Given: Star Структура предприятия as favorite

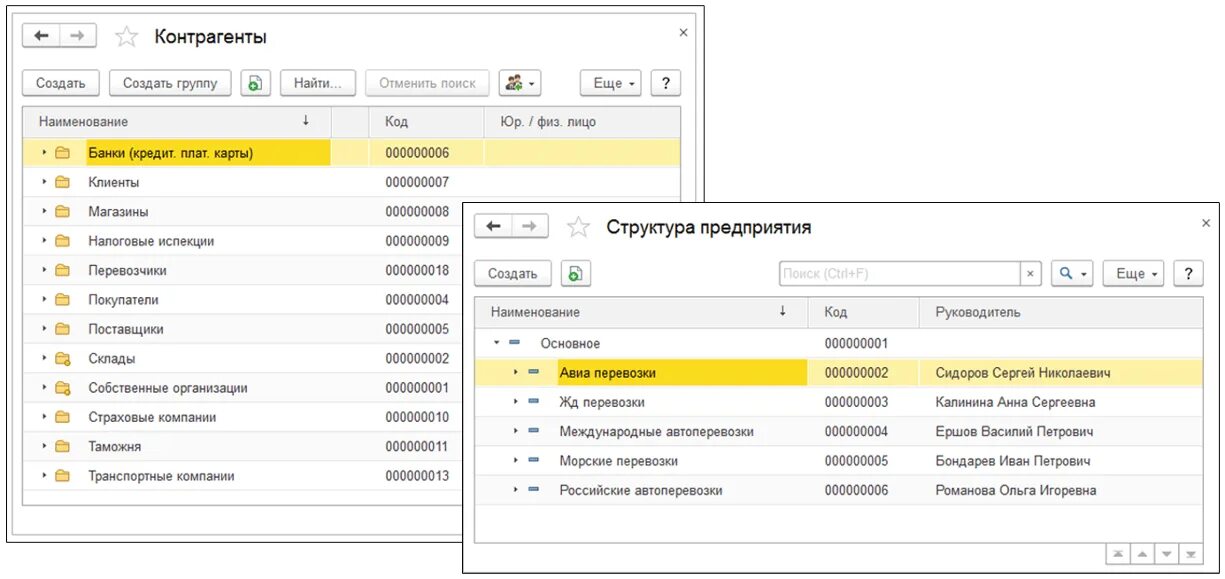Looking at the screenshot, I should (578, 227).
